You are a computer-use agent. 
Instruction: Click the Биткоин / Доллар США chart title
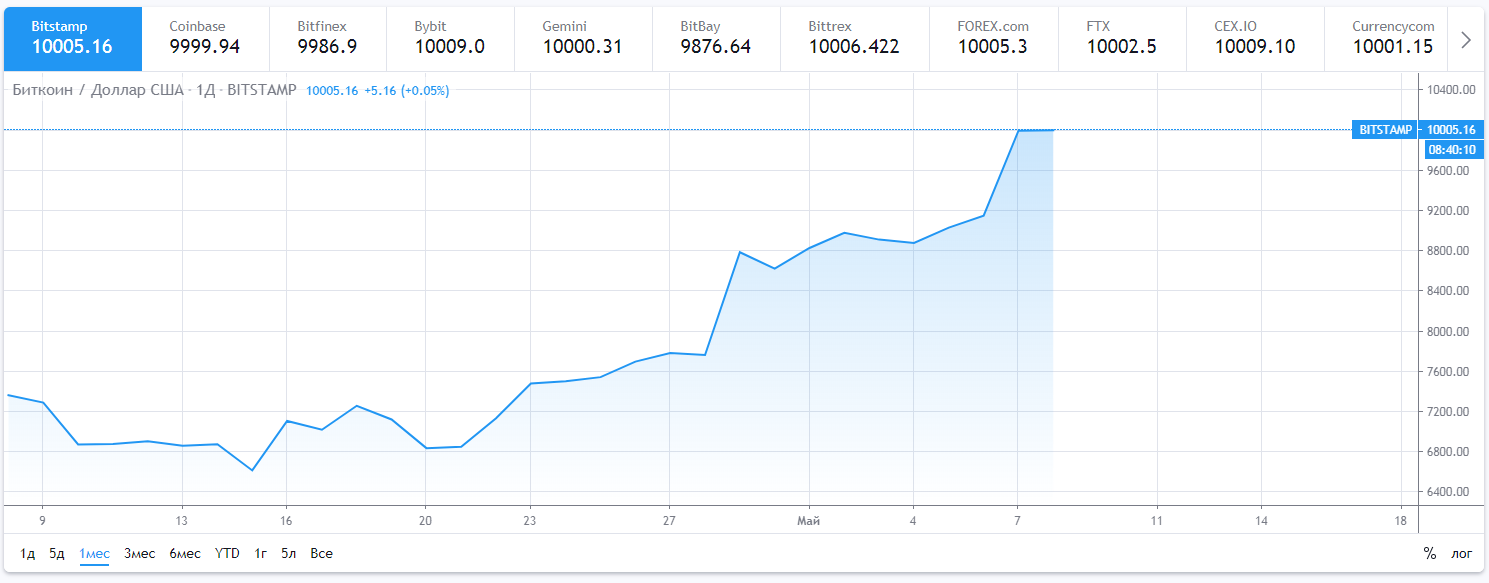point(154,90)
